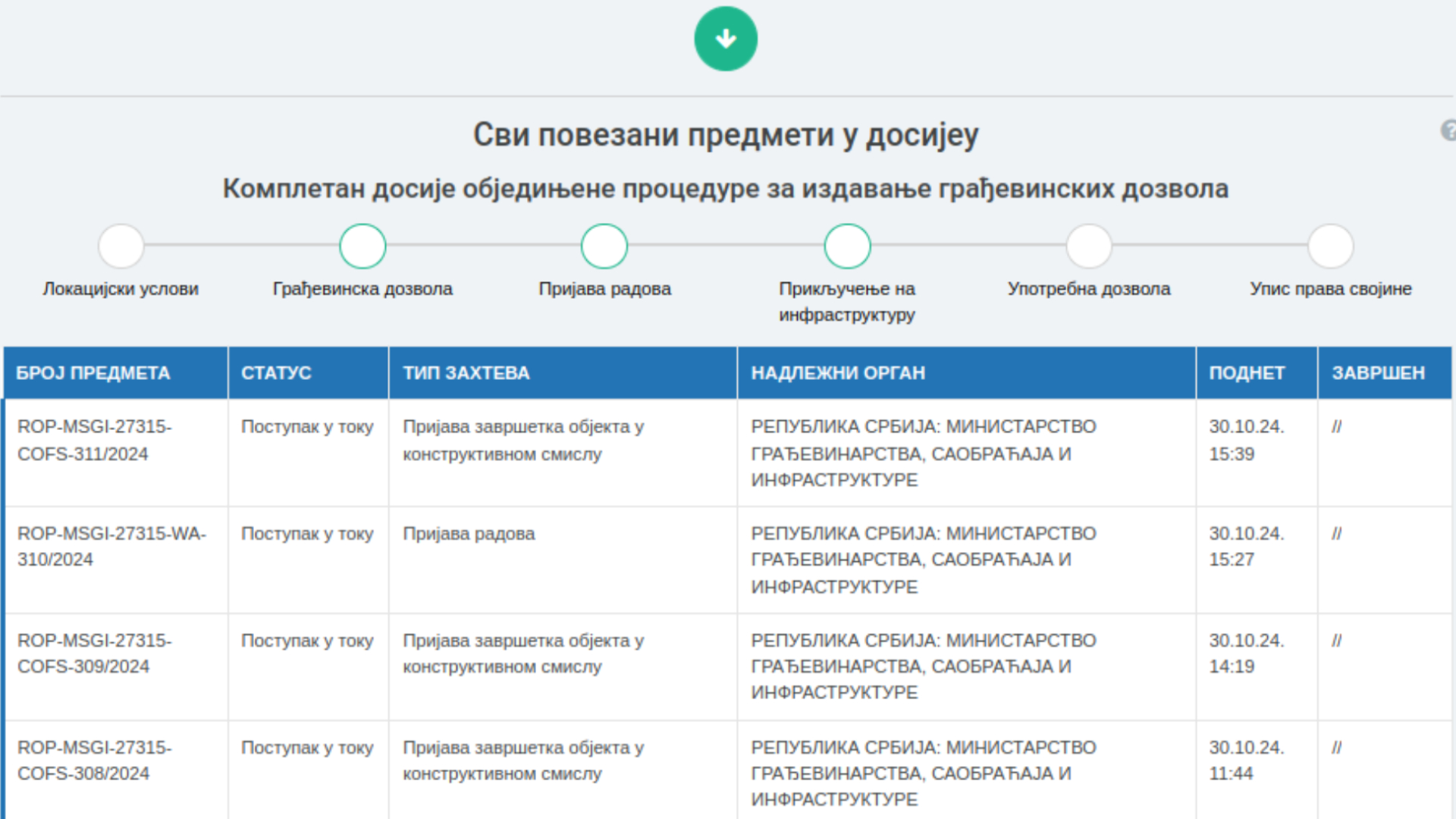Image resolution: width=1456 pixels, height=819 pixels.
Task: Click the Прикључење на инфраструктуру label
Action: click(847, 302)
